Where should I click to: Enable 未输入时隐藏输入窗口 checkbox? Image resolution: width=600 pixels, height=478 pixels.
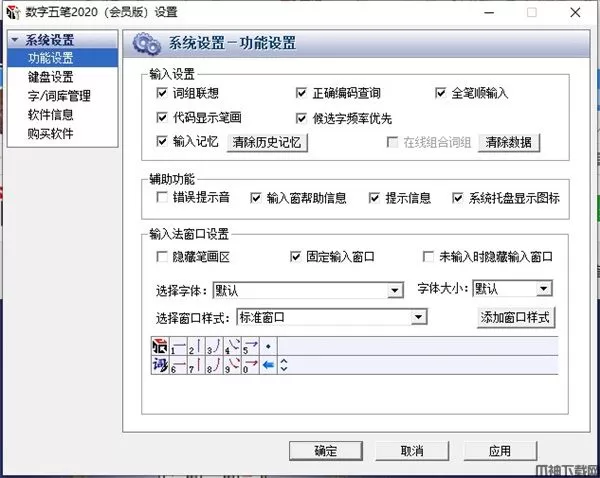pos(428,256)
